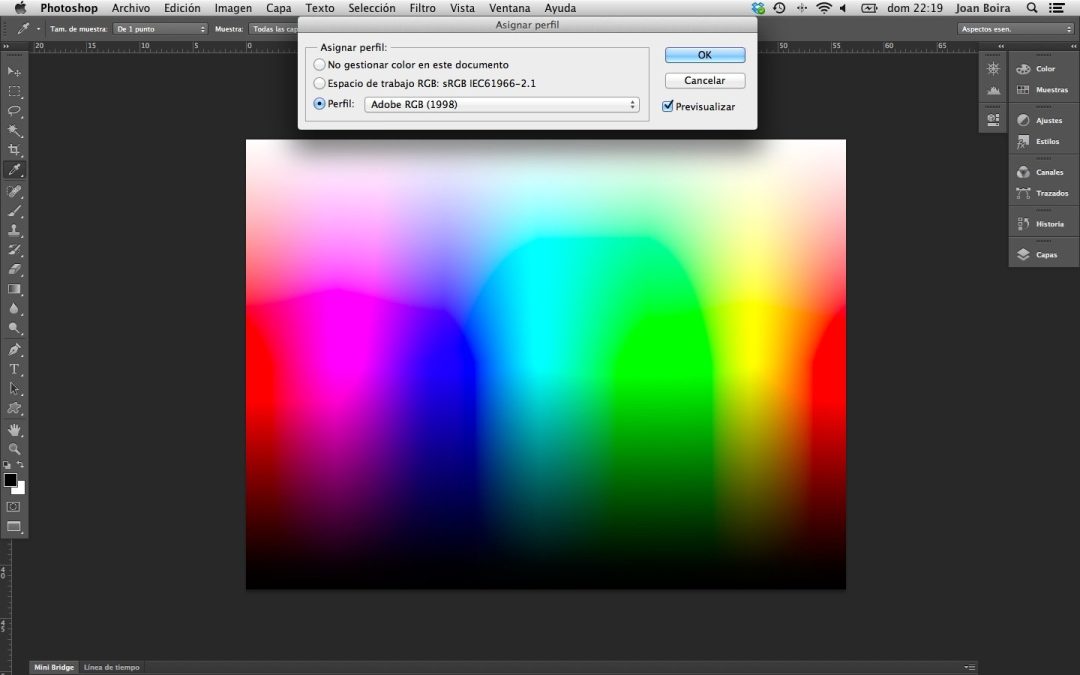Disable the Previsualizar checkbox
1080x675 pixels.
coord(668,106)
